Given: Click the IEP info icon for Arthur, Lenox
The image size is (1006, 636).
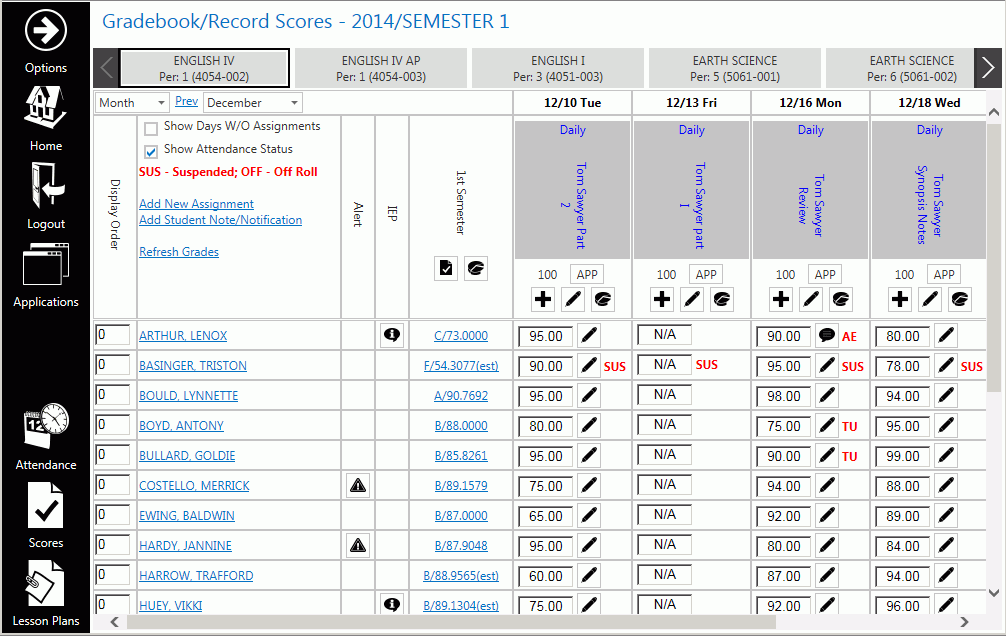Looking at the screenshot, I should (392, 335).
